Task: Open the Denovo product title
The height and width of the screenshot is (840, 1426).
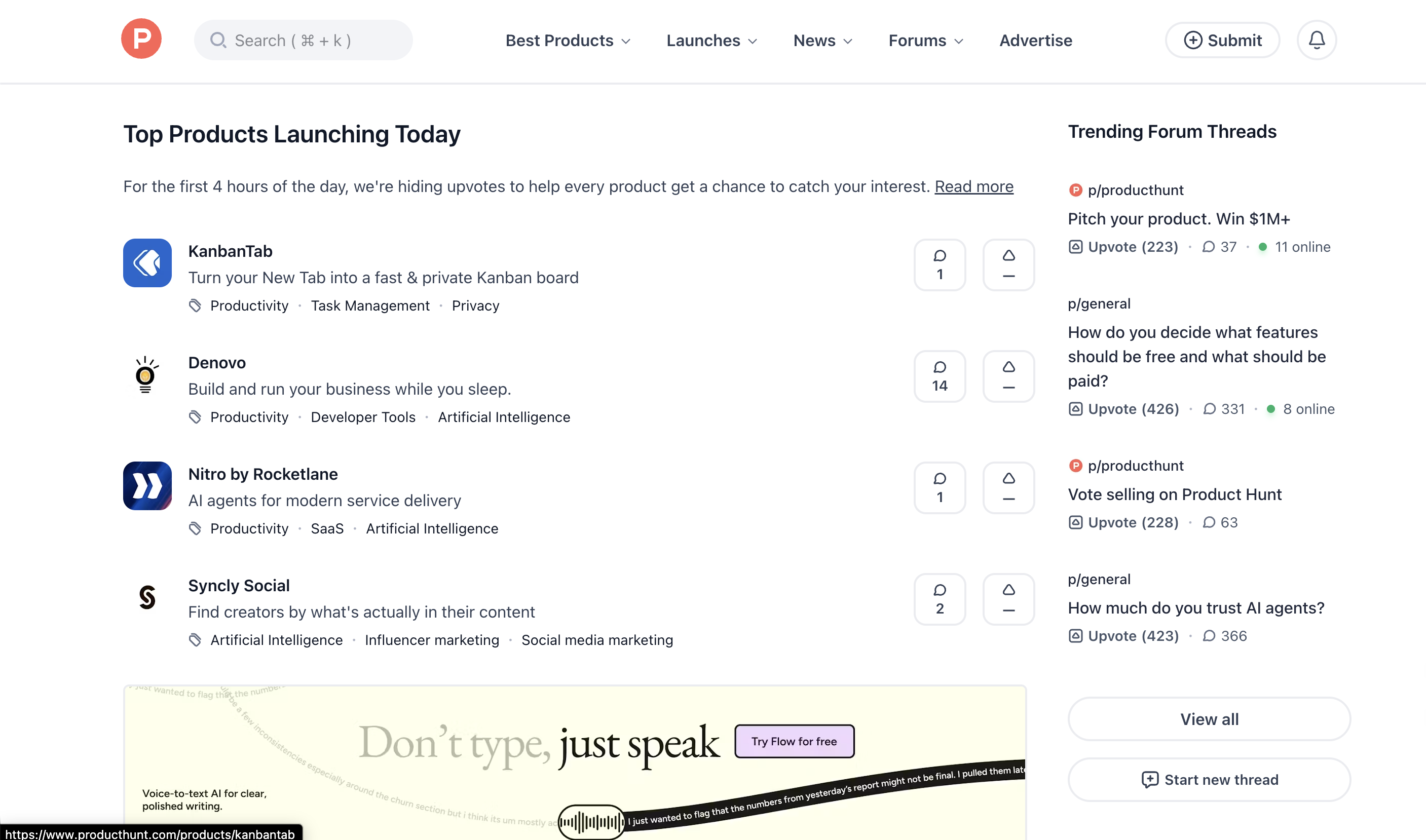Action: click(x=217, y=363)
